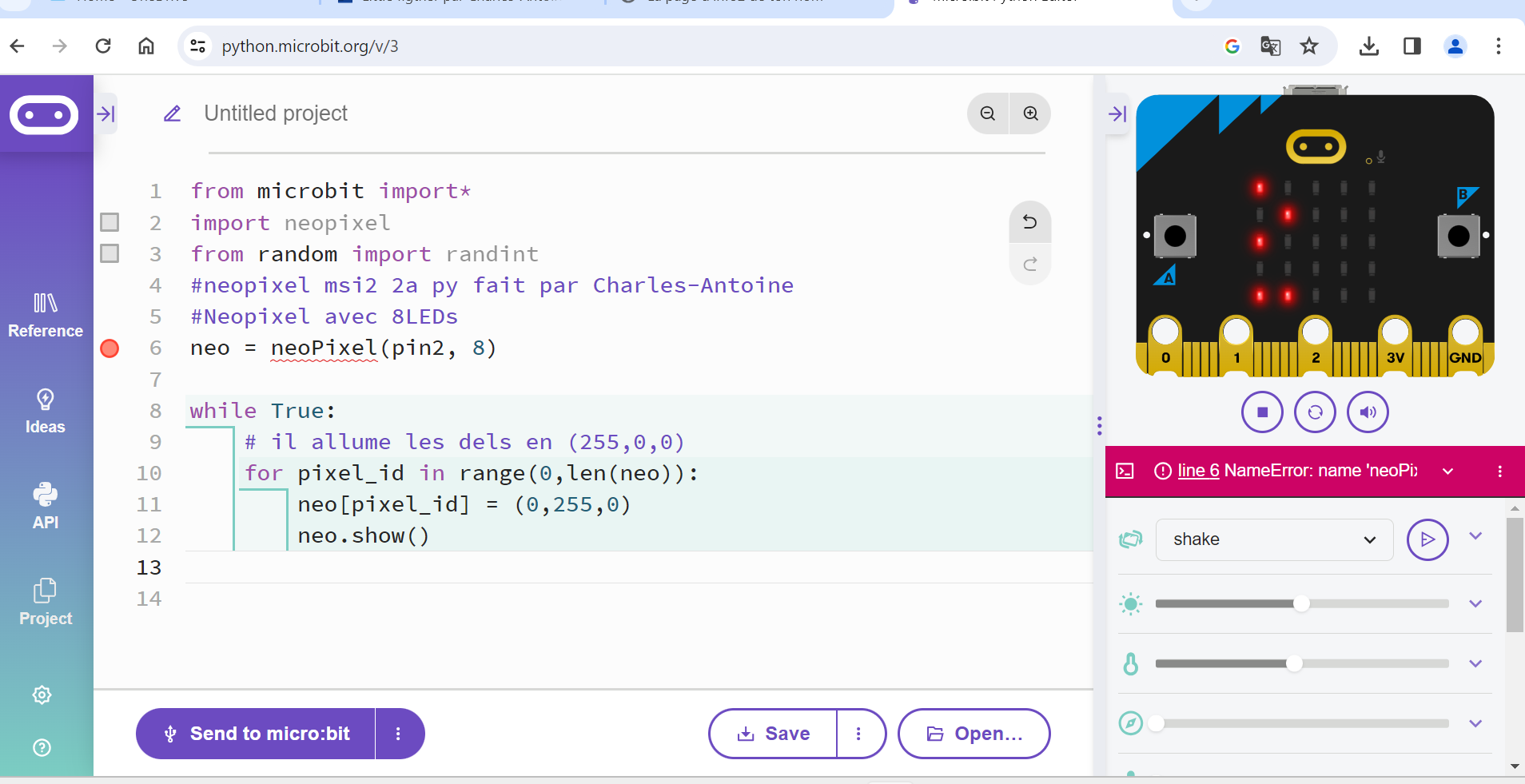The width and height of the screenshot is (1525, 784).
Task: Click the editor/simulator divider handle
Action: point(1100,426)
